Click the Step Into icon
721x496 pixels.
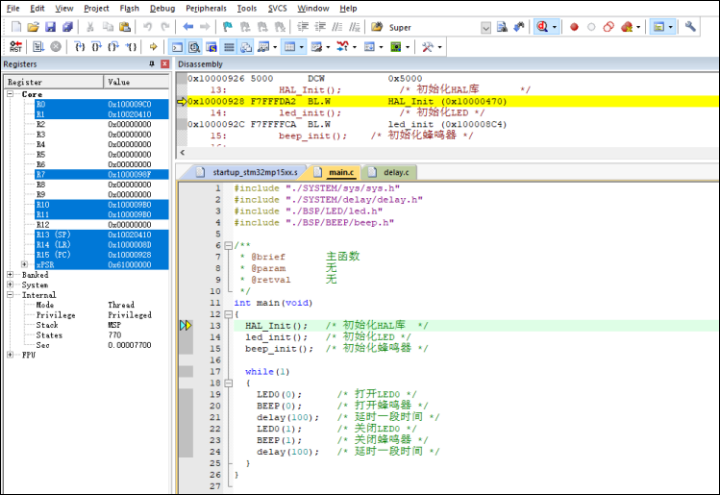click(80, 46)
